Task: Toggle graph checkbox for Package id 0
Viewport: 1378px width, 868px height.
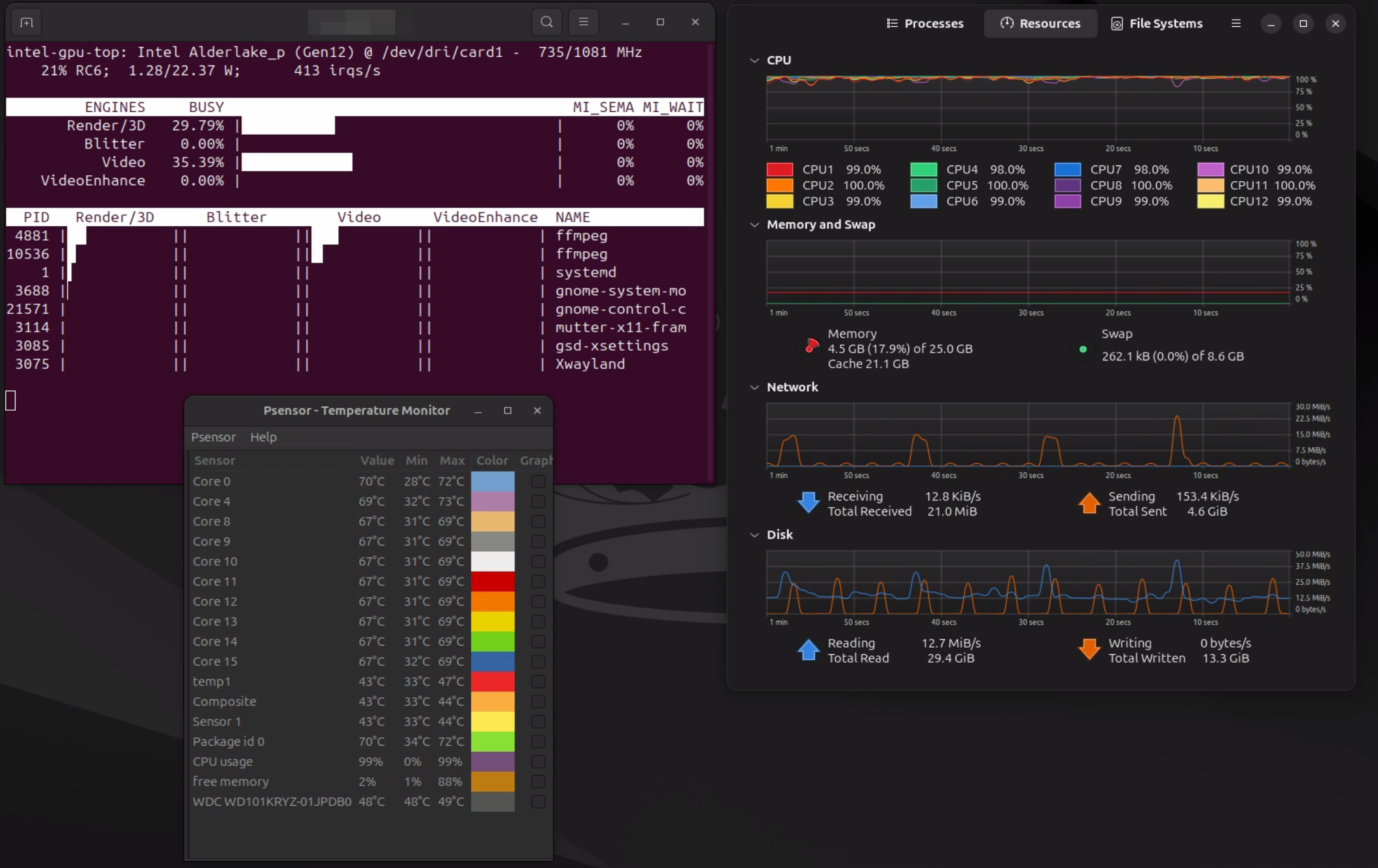Action: [x=538, y=742]
